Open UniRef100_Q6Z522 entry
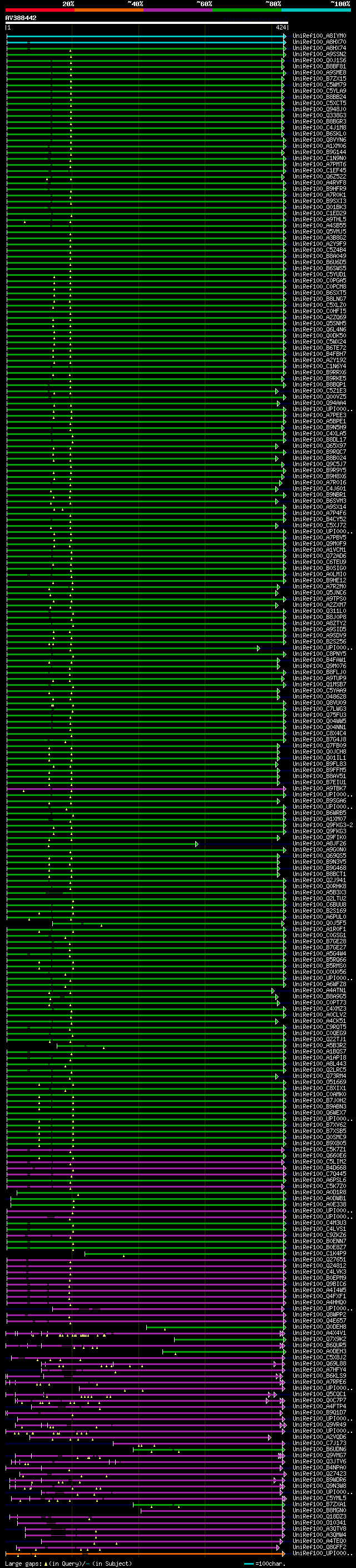This screenshot has height=1568, width=356. coord(319,176)
